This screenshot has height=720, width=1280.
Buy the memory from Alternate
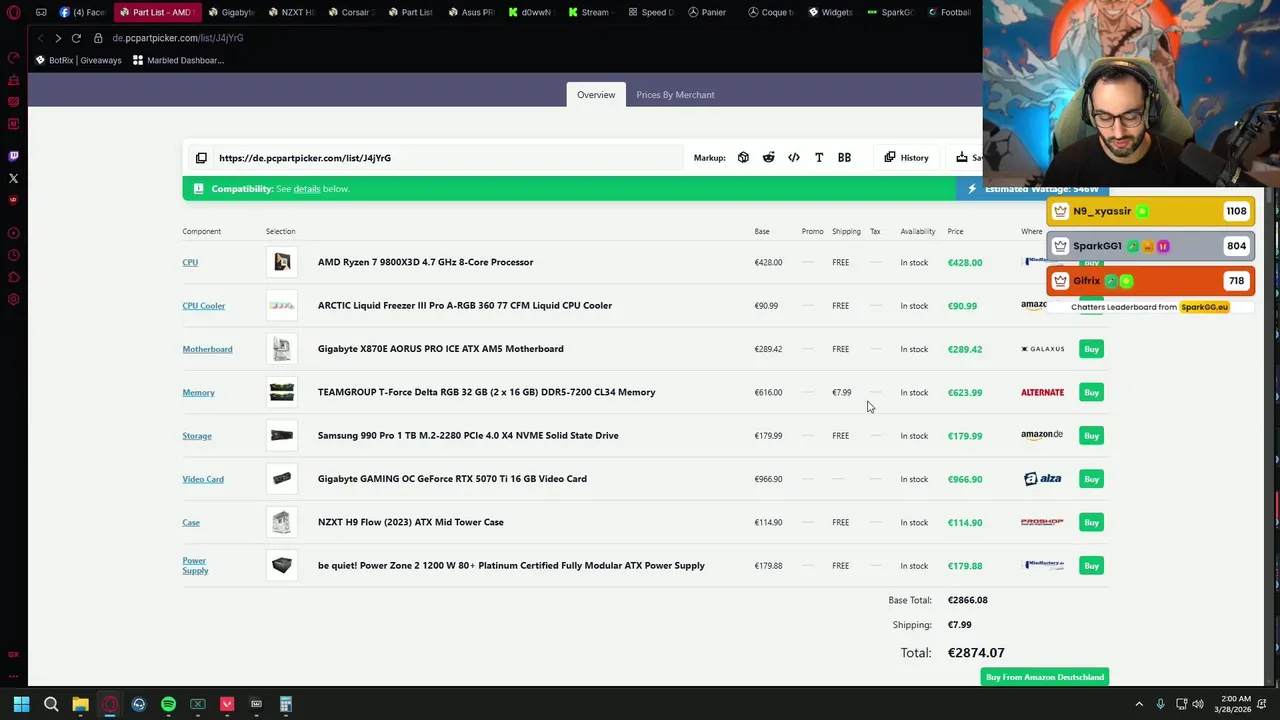coord(1091,392)
